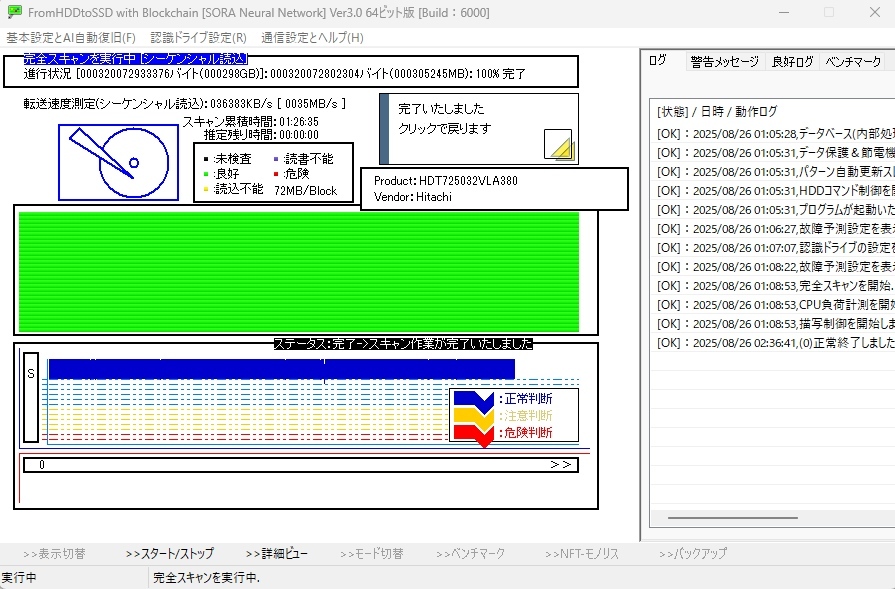The width and height of the screenshot is (895, 589).
Task: Select log entry 01:05:31 プログラムが起動
Action: click(775, 209)
